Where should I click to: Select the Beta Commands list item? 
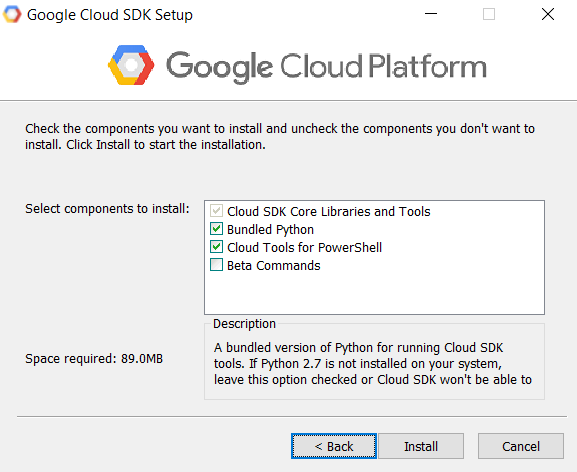click(273, 266)
